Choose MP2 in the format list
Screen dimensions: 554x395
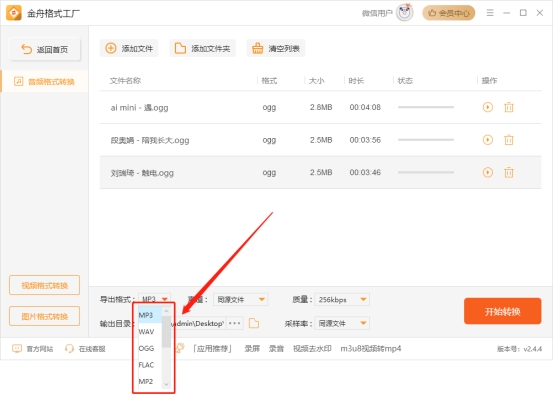click(x=150, y=382)
